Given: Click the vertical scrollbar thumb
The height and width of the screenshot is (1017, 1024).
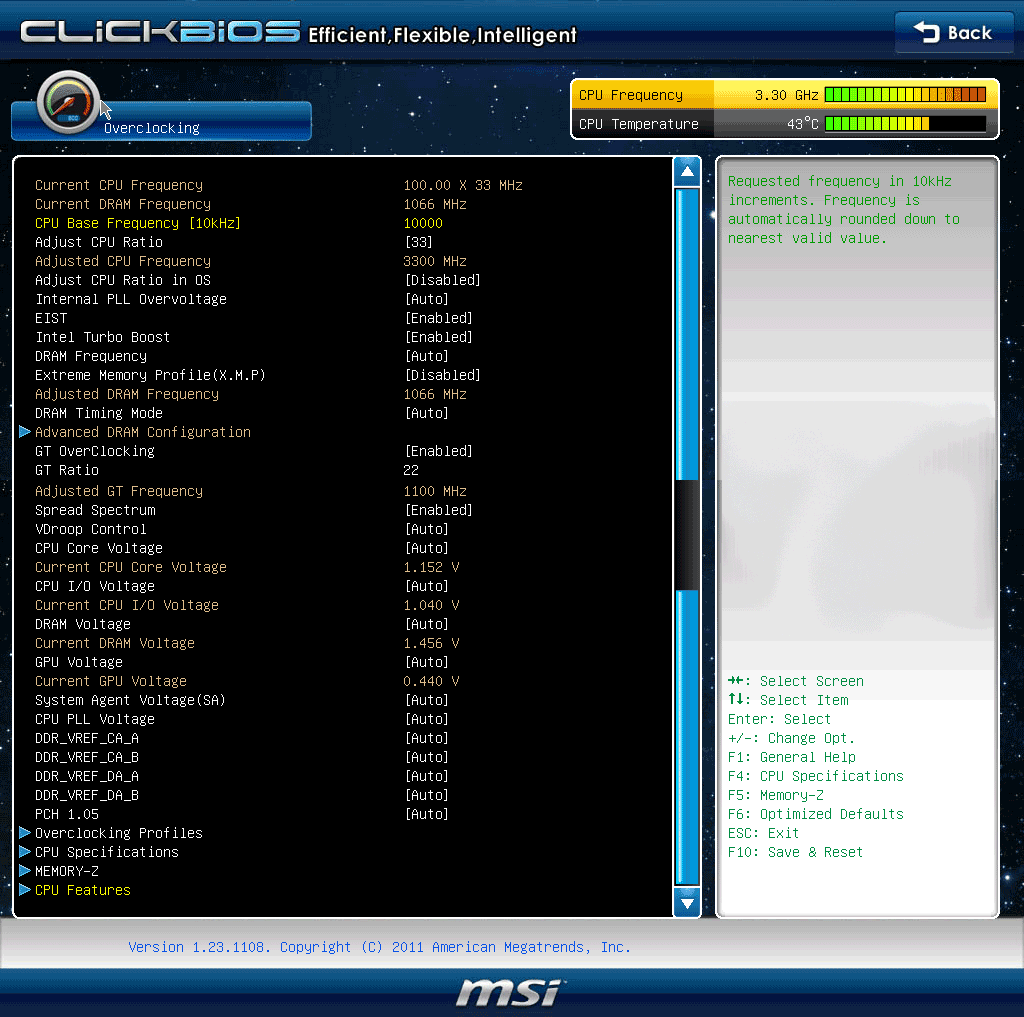Looking at the screenshot, I should (686, 535).
